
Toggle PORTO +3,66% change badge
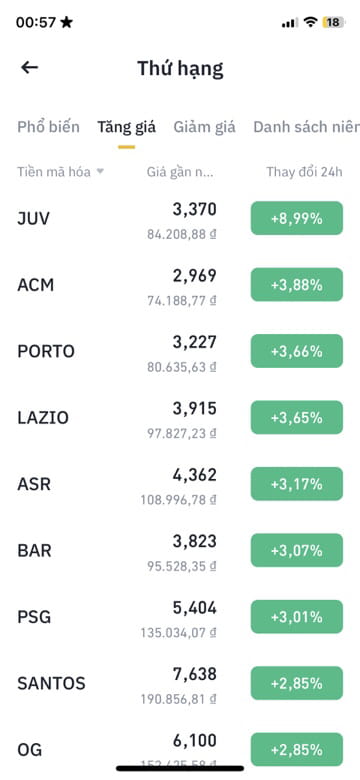(x=297, y=351)
